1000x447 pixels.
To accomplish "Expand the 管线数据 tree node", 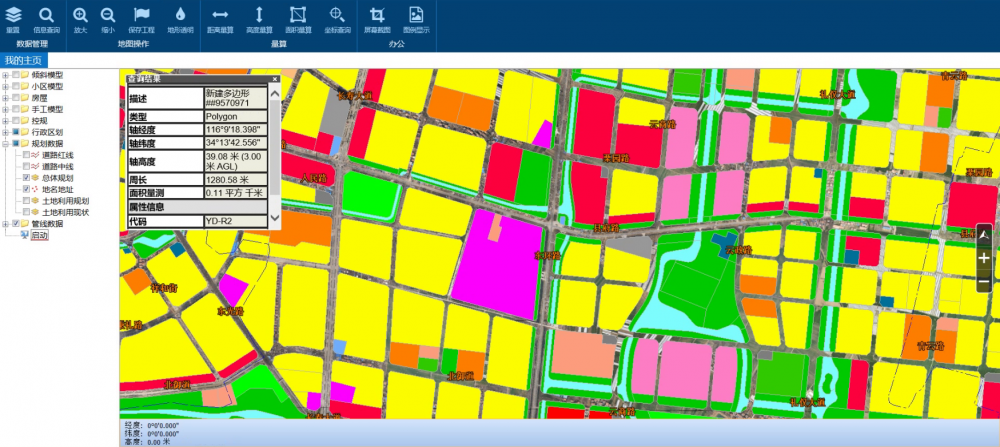I will (5, 224).
